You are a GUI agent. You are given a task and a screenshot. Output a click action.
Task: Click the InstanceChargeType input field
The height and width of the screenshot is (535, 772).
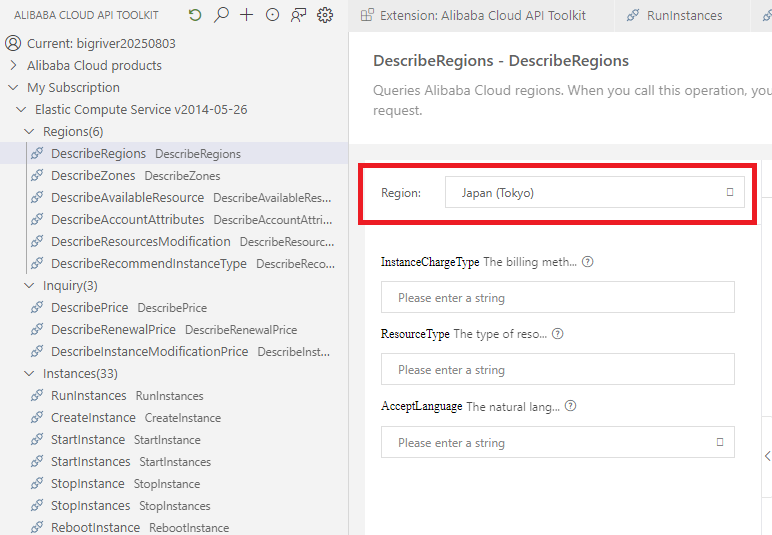pyautogui.click(x=557, y=297)
